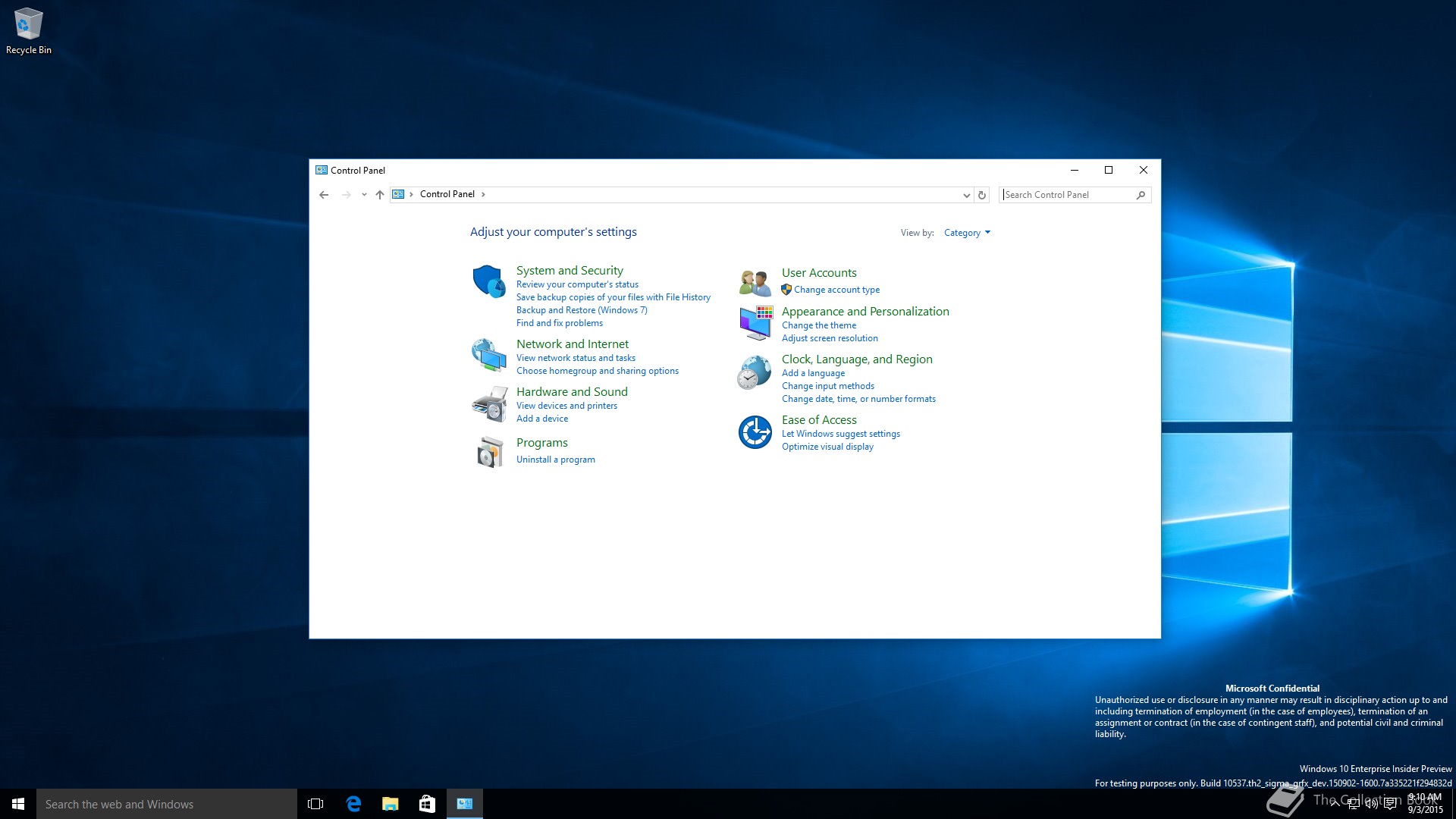The width and height of the screenshot is (1456, 819).
Task: Click Find and fix problems
Action: coord(560,323)
